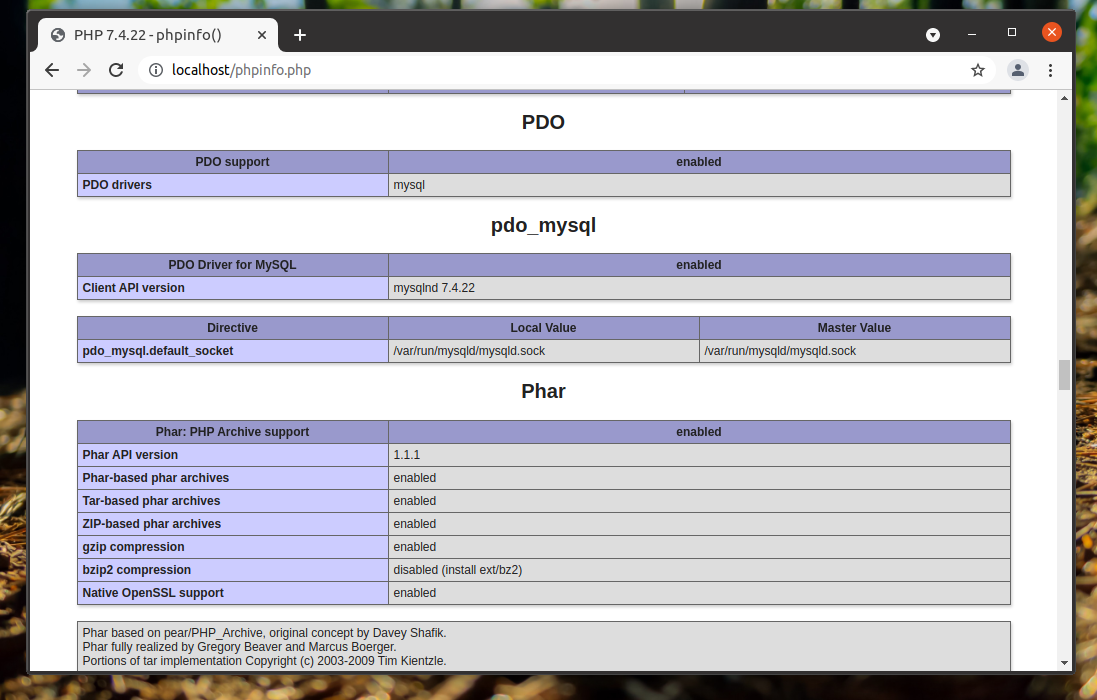Reload the phpinfo page

pyautogui.click(x=116, y=70)
